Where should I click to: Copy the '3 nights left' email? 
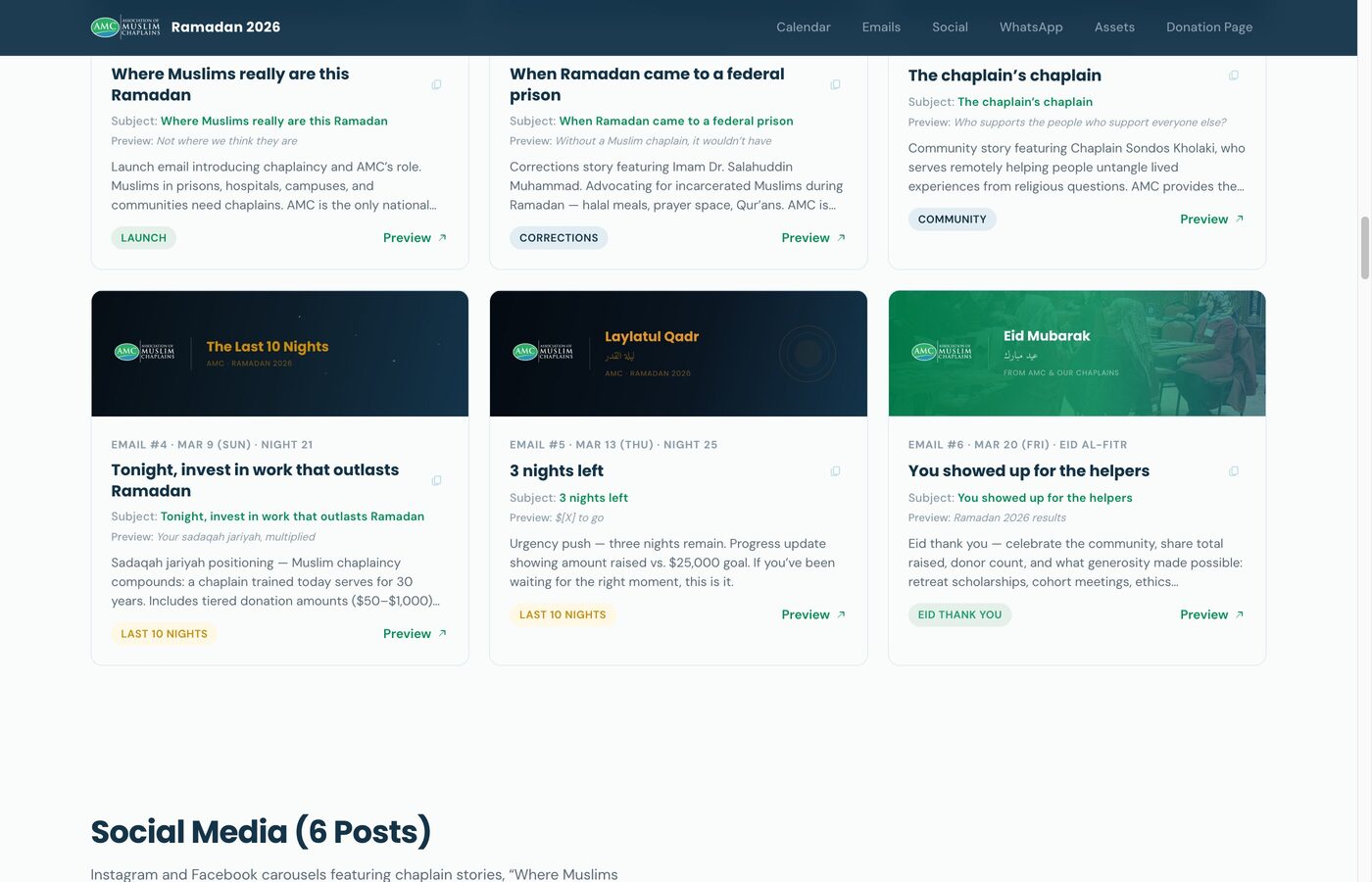pyautogui.click(x=835, y=471)
